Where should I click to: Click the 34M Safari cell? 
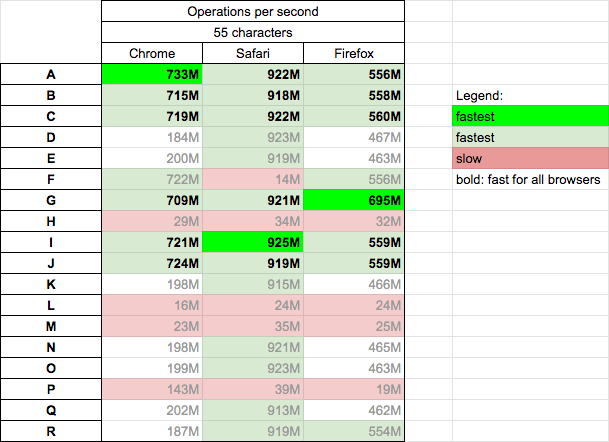pyautogui.click(x=253, y=221)
